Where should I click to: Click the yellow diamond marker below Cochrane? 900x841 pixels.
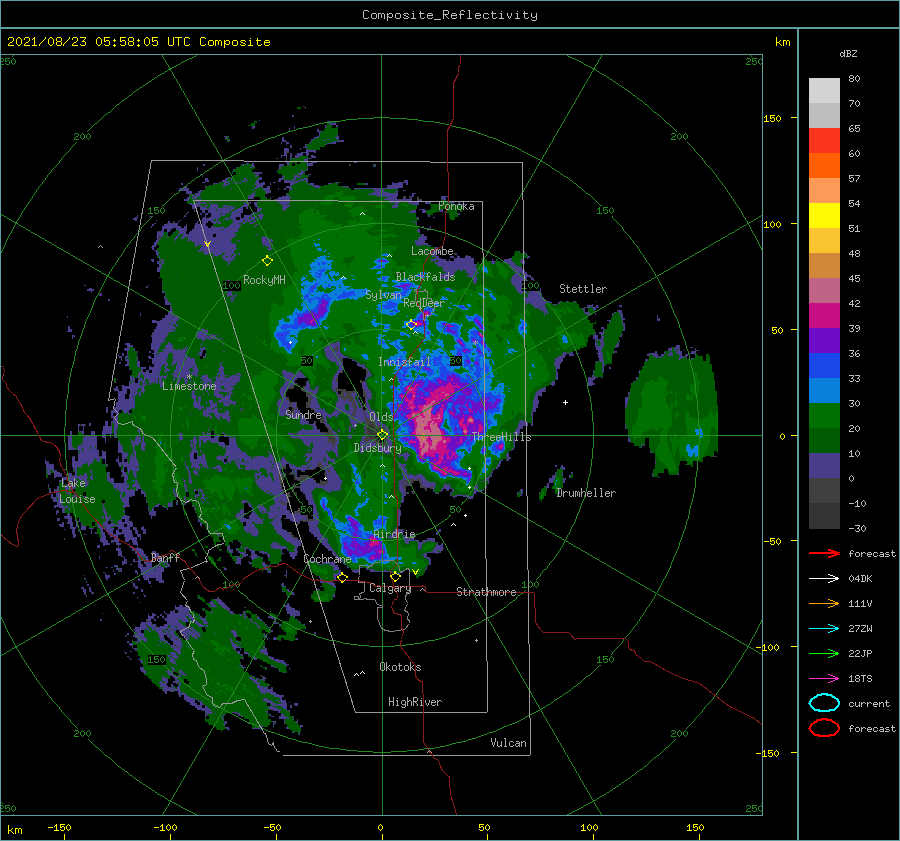coord(342,578)
